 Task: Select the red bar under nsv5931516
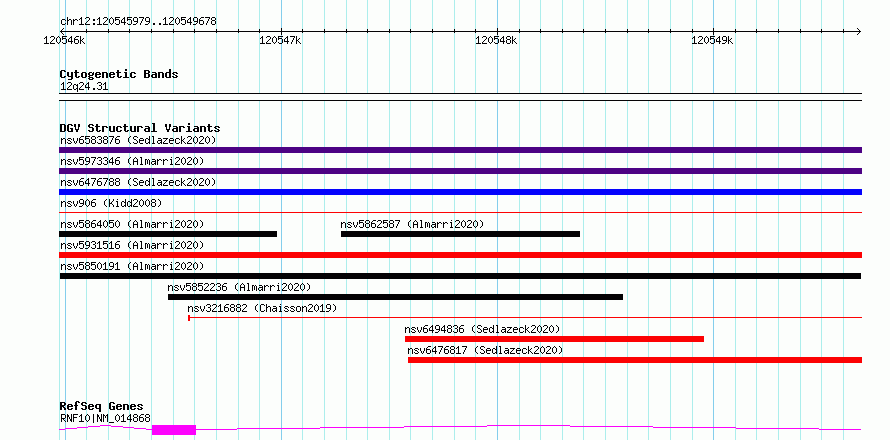coord(460,255)
